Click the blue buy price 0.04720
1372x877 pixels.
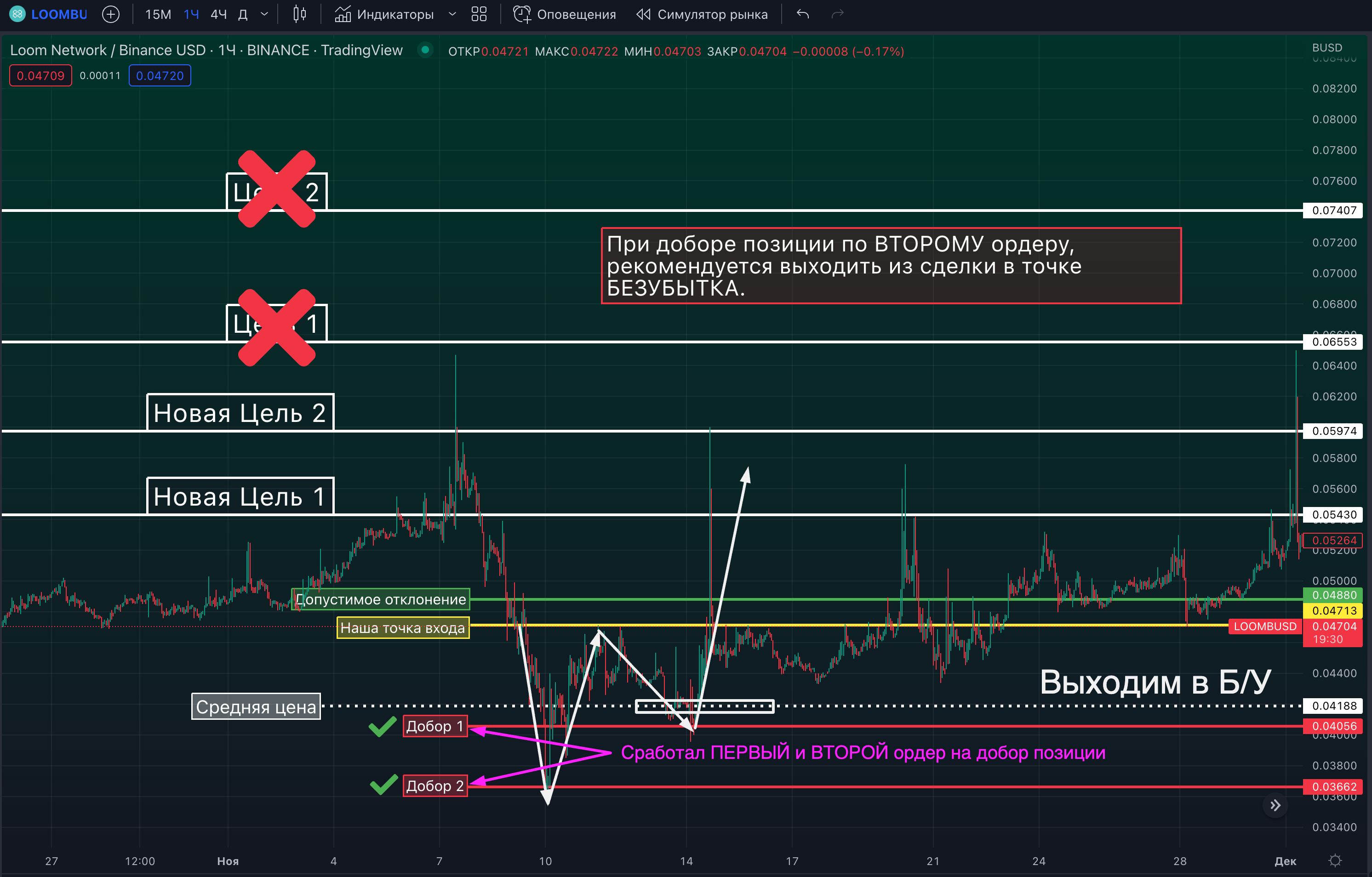point(160,76)
